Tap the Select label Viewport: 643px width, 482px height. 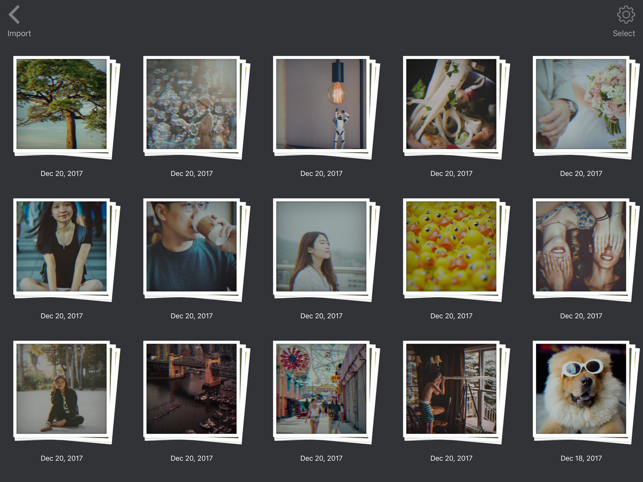[624, 34]
